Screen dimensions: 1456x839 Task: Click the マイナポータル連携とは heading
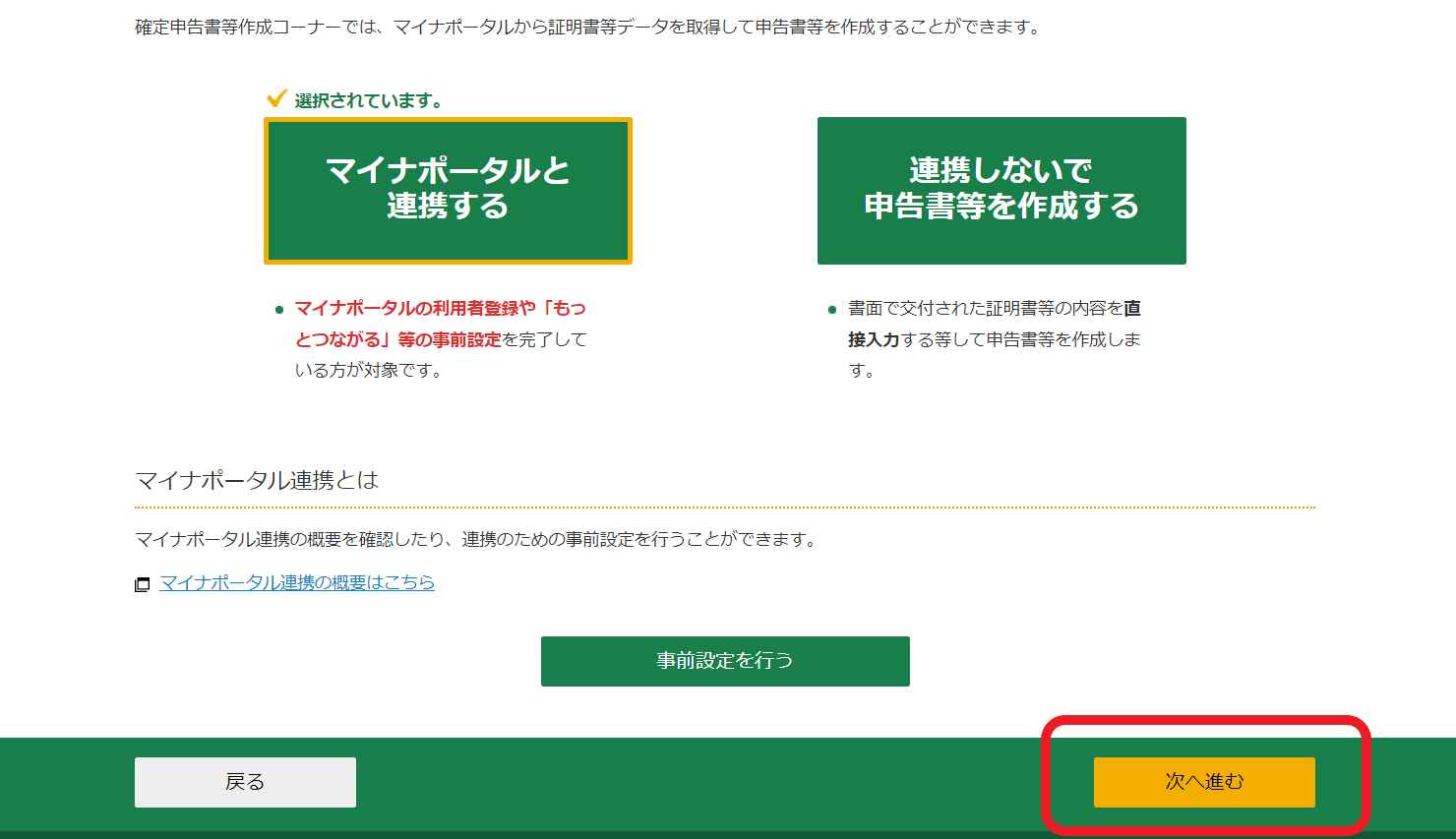pyautogui.click(x=257, y=480)
